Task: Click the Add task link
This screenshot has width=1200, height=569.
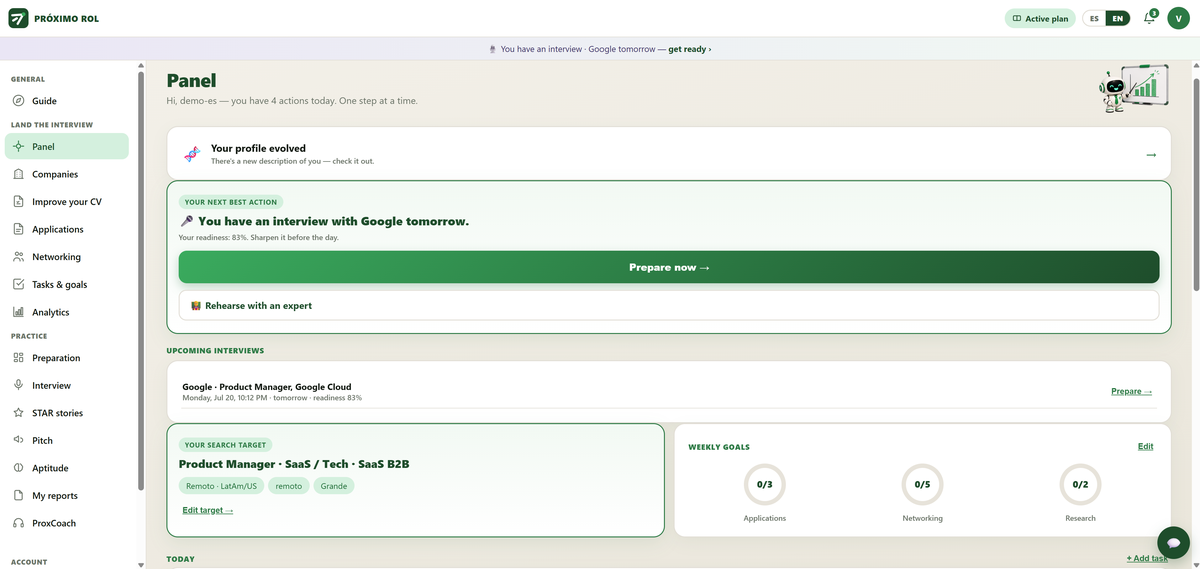Action: pos(1147,558)
